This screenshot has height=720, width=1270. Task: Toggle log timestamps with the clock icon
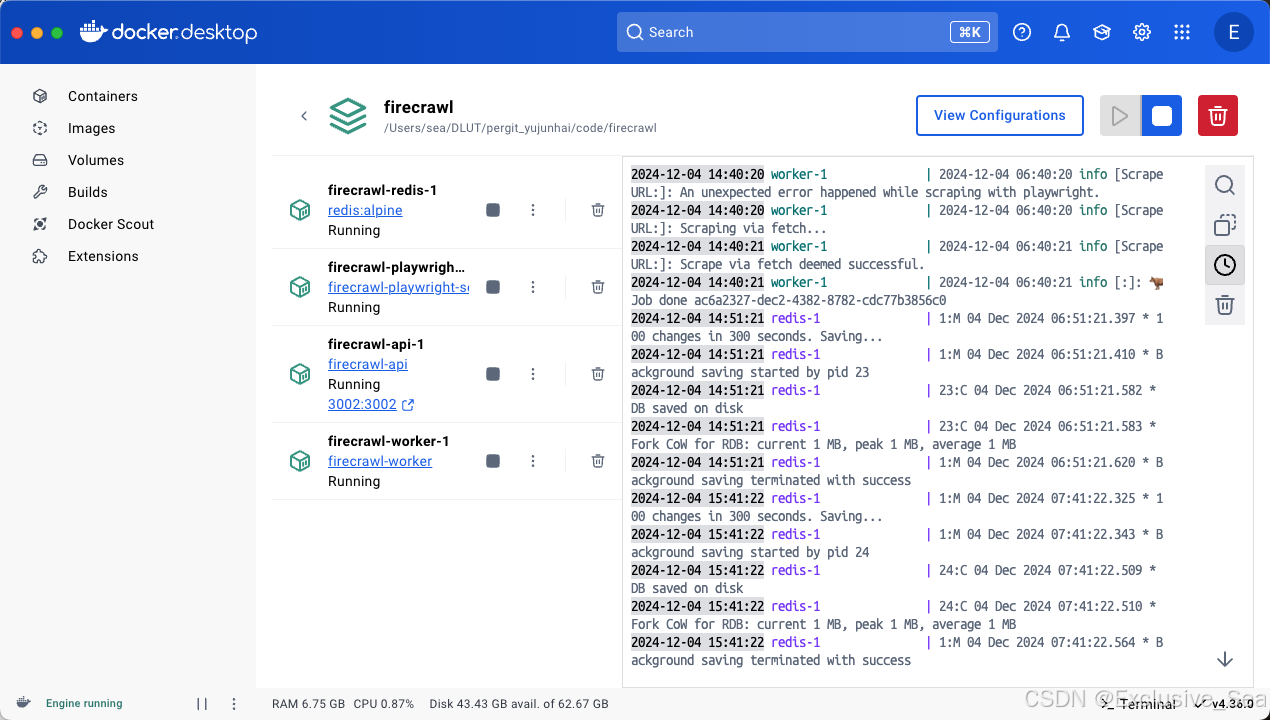click(1225, 265)
